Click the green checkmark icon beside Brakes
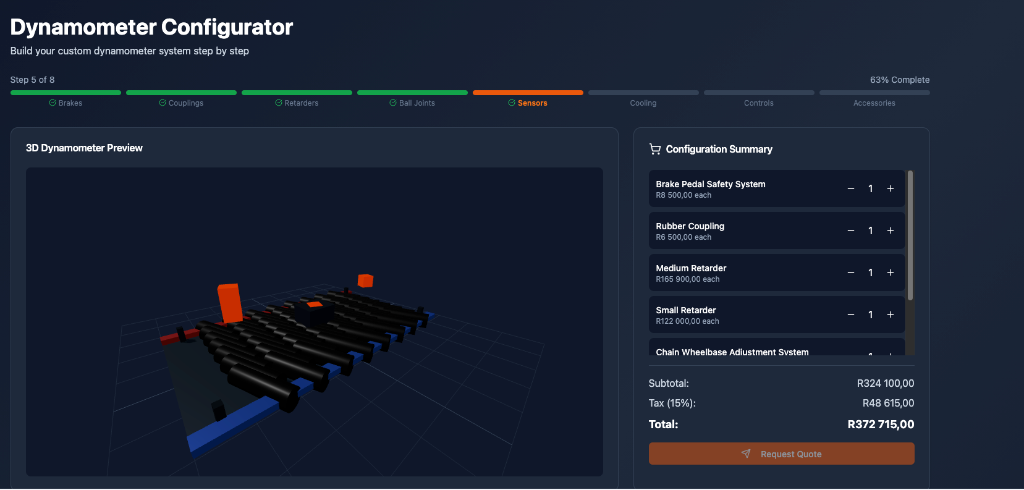This screenshot has width=1024, height=490. [52, 103]
